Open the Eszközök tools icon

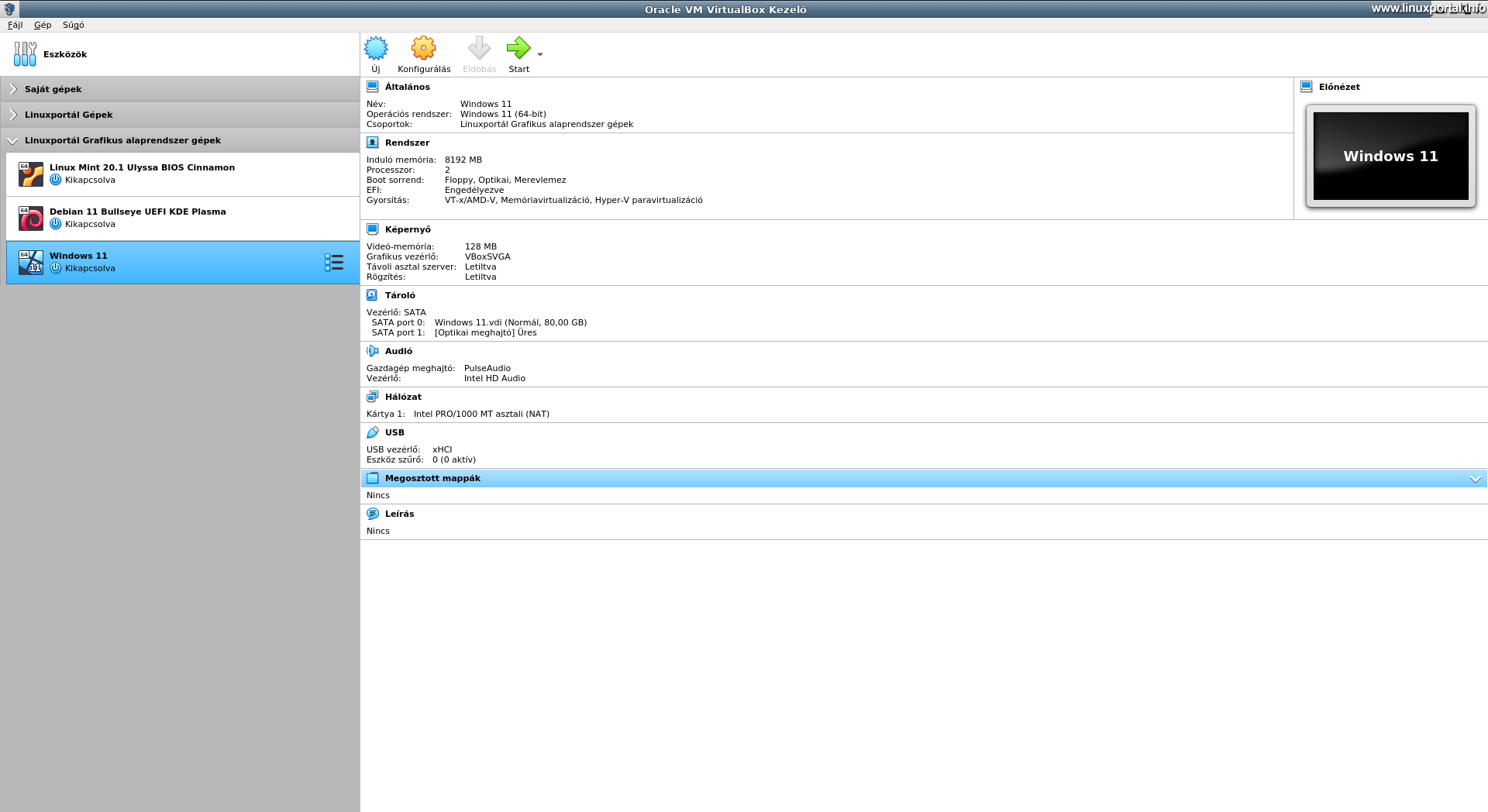(x=25, y=54)
